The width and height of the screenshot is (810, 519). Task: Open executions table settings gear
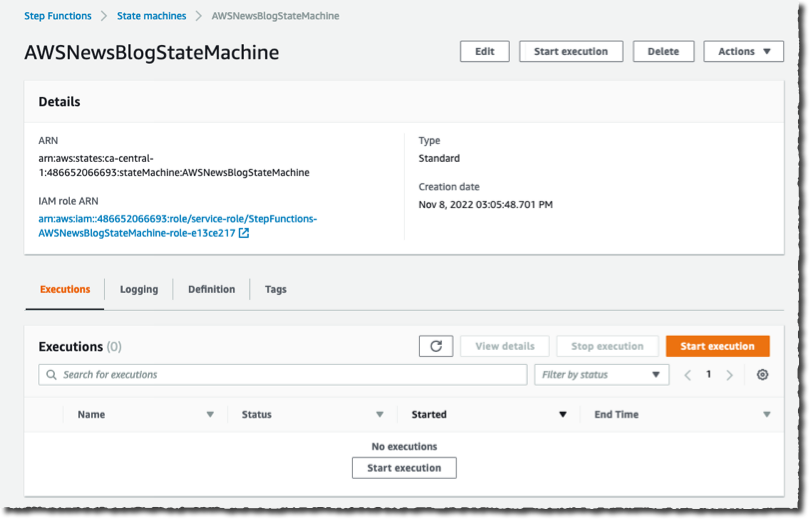(x=762, y=375)
